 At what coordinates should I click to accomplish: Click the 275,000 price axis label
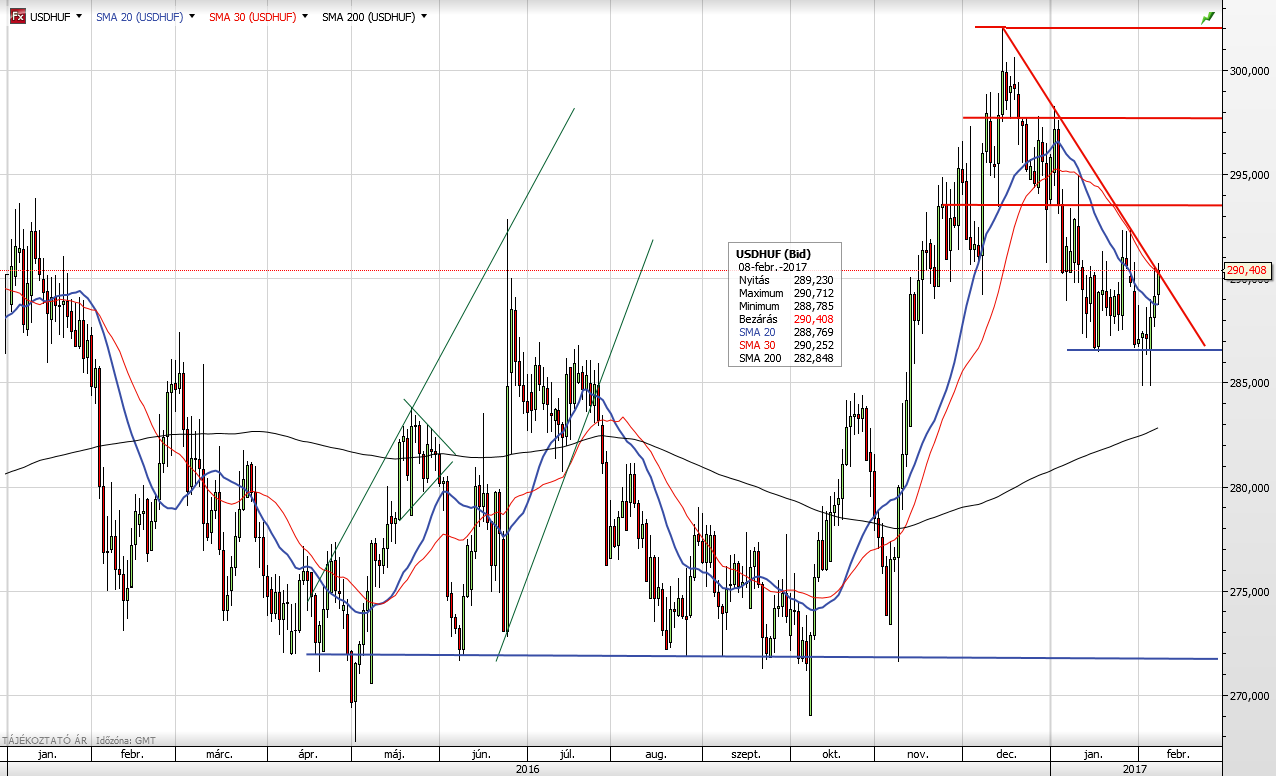pos(1247,592)
